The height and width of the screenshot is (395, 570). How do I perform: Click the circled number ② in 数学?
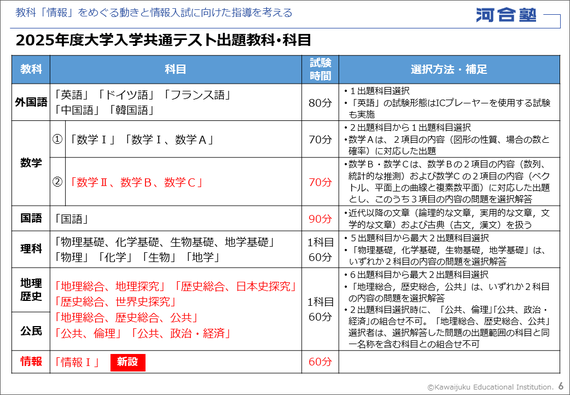click(57, 181)
